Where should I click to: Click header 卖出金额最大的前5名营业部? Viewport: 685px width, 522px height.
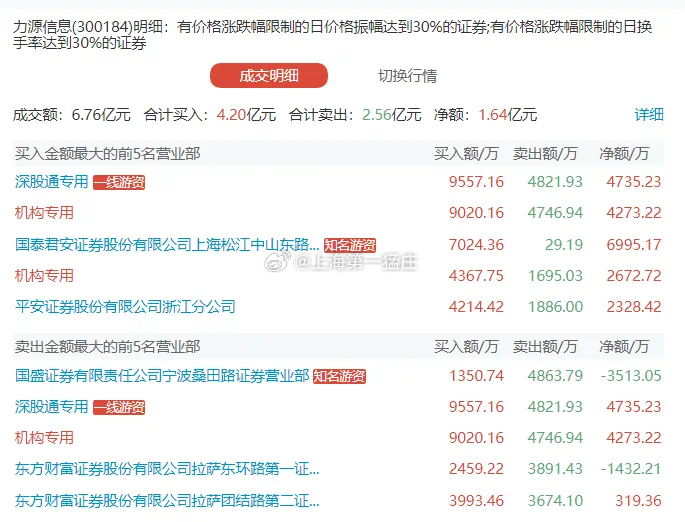click(x=107, y=347)
